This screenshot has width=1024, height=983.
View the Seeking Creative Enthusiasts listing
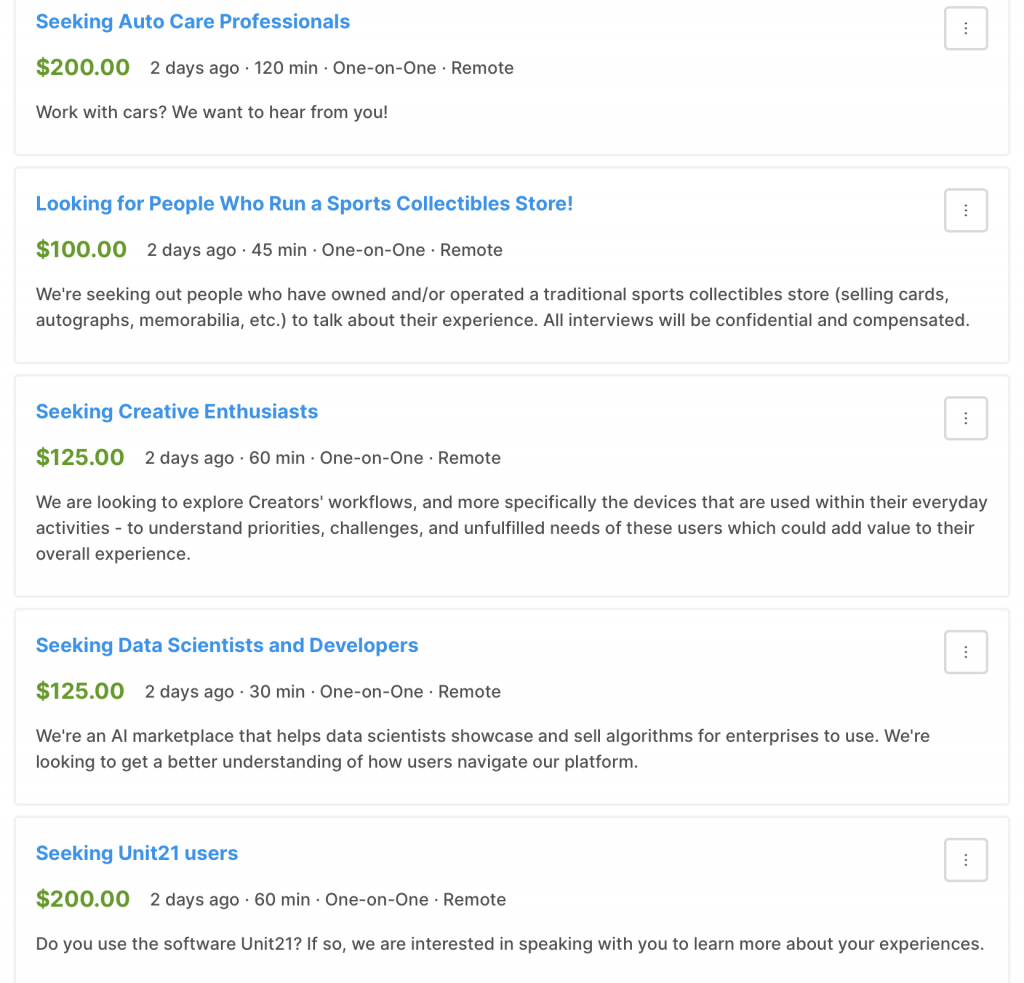pos(177,412)
